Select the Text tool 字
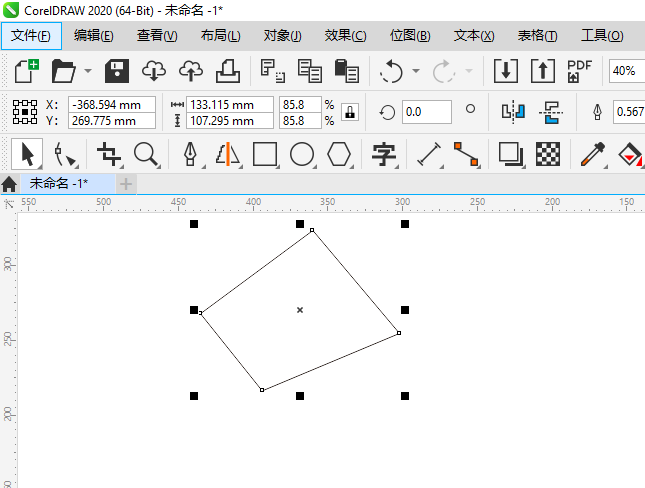 pyautogui.click(x=384, y=154)
